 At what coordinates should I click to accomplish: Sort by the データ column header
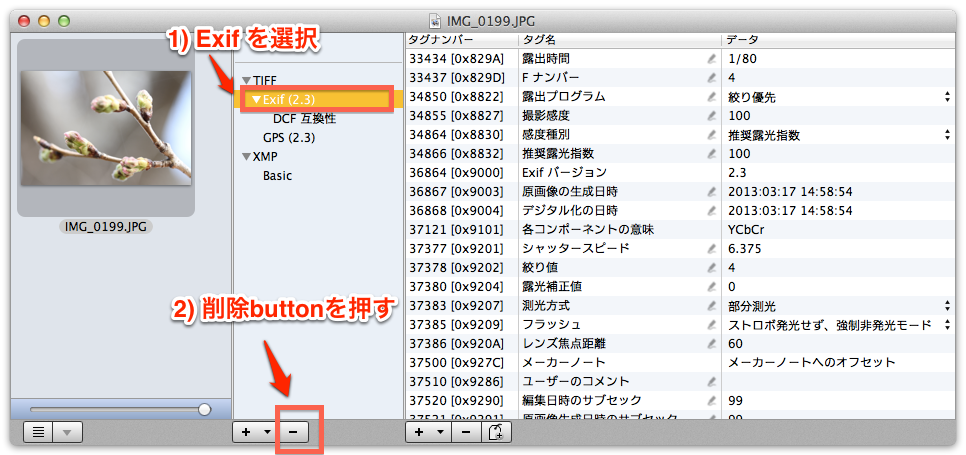pos(838,39)
